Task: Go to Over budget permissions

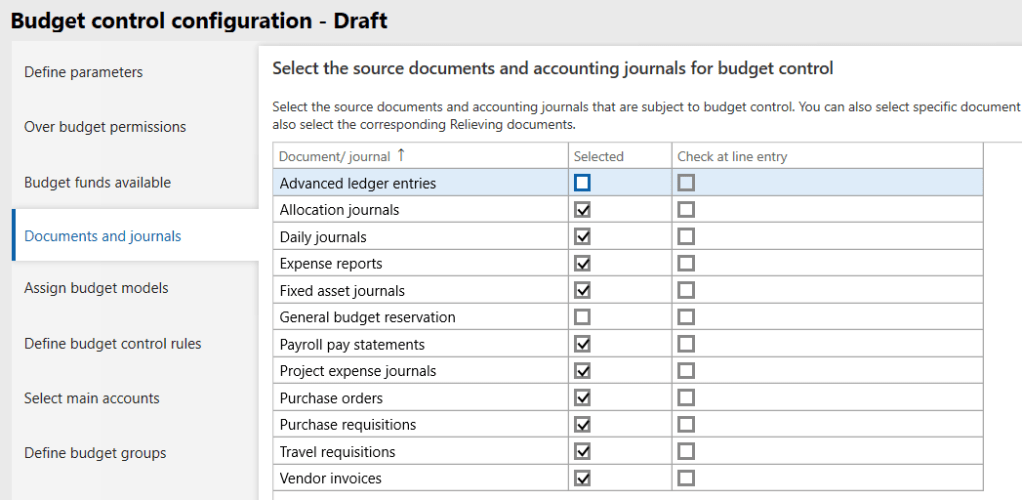Action: 105,127
